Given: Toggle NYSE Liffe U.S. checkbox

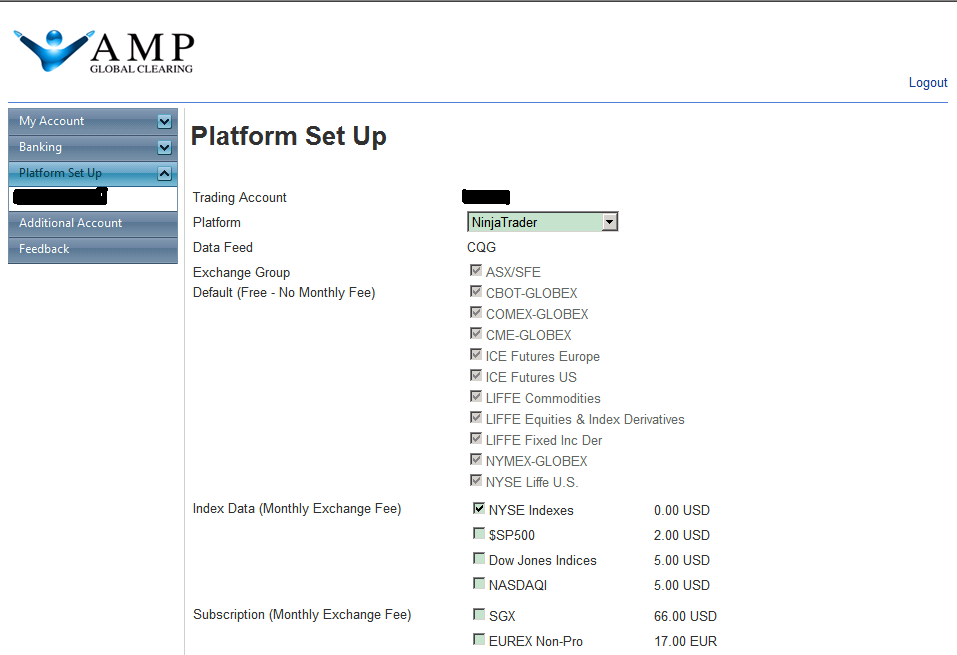Looking at the screenshot, I should 476,480.
